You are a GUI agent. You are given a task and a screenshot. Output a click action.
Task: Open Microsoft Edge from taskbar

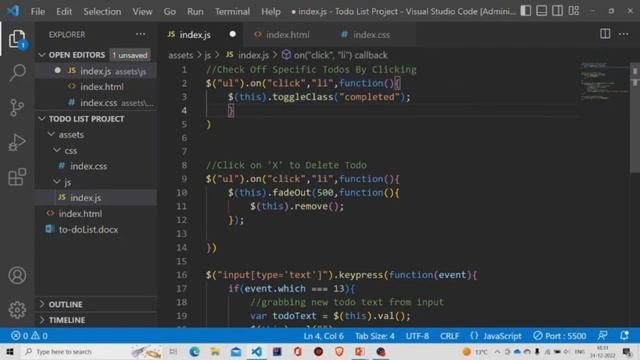pyautogui.click(x=194, y=351)
